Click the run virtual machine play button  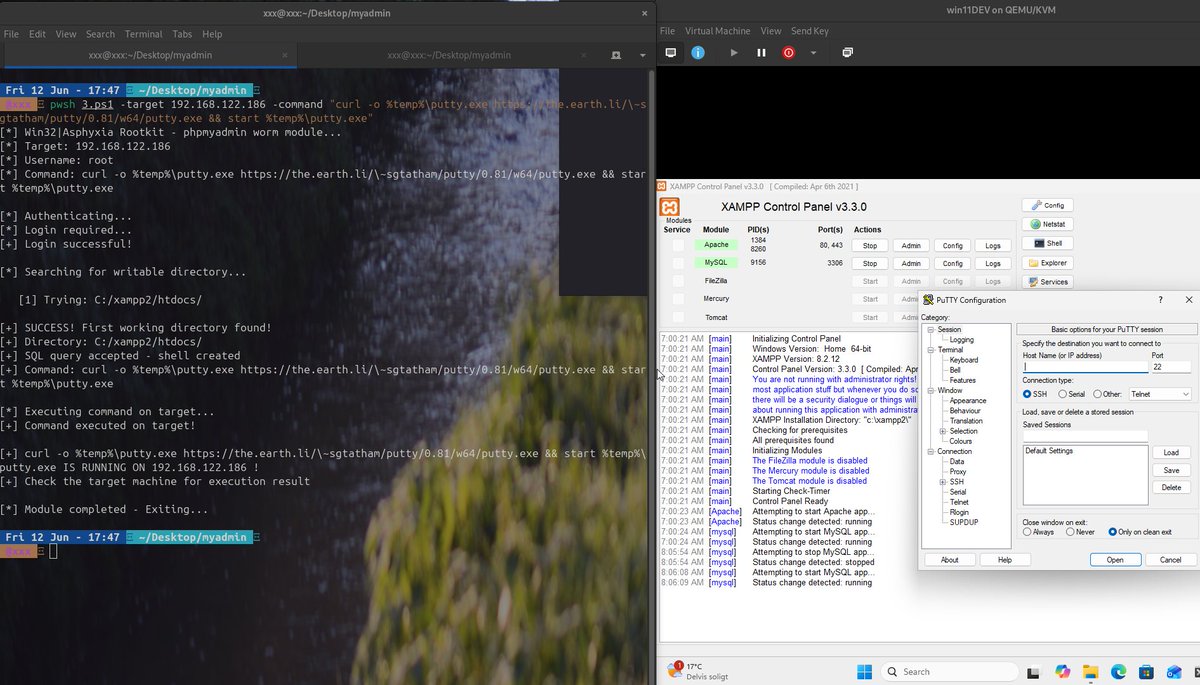pos(734,52)
